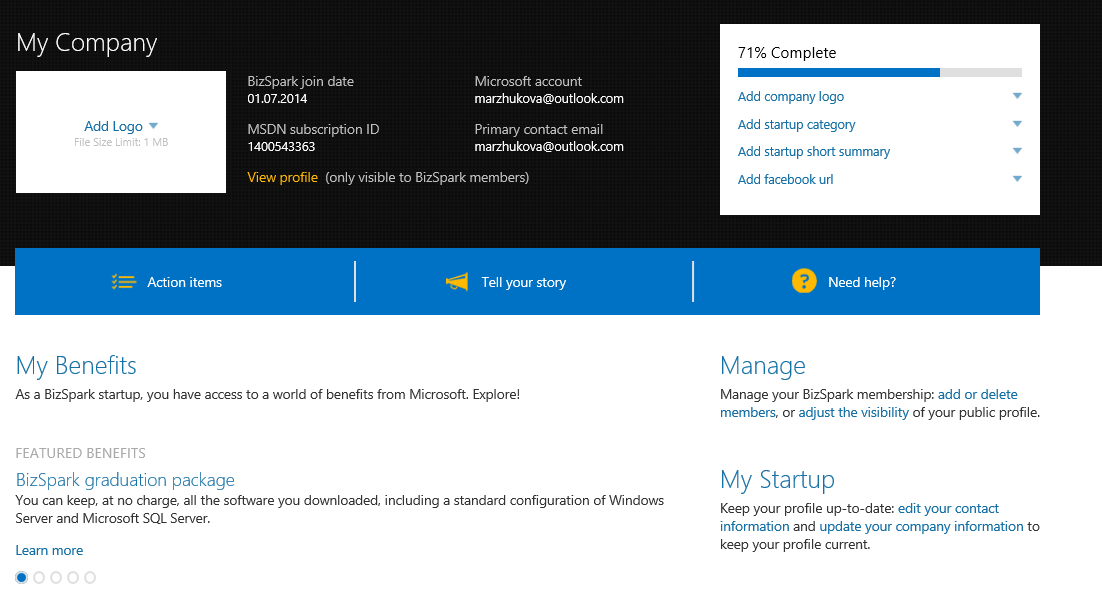Click the My Startup heading
This screenshot has width=1102, height=602.
click(777, 479)
